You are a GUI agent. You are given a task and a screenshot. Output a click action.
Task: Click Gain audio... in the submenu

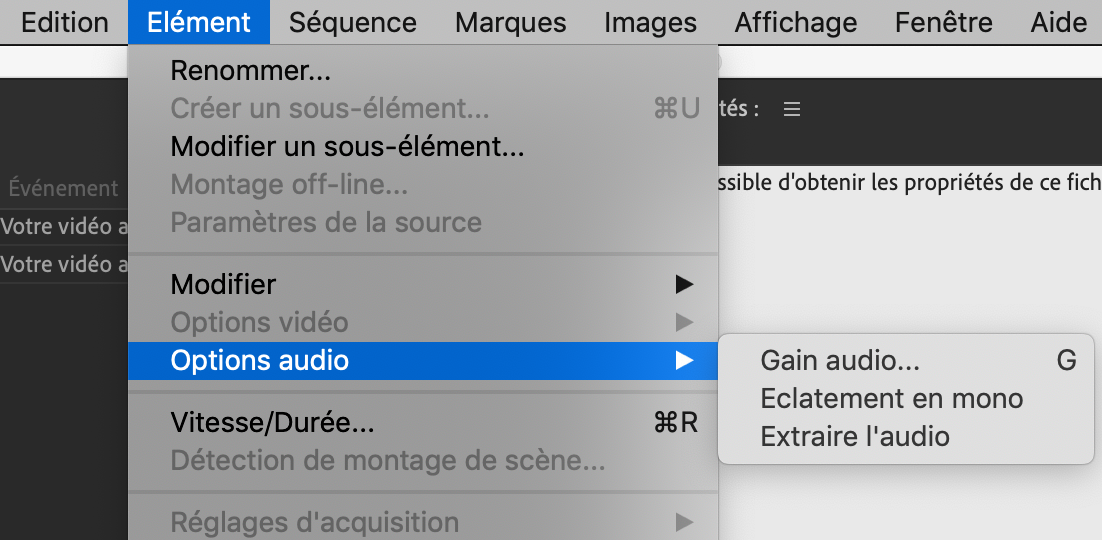point(840,361)
